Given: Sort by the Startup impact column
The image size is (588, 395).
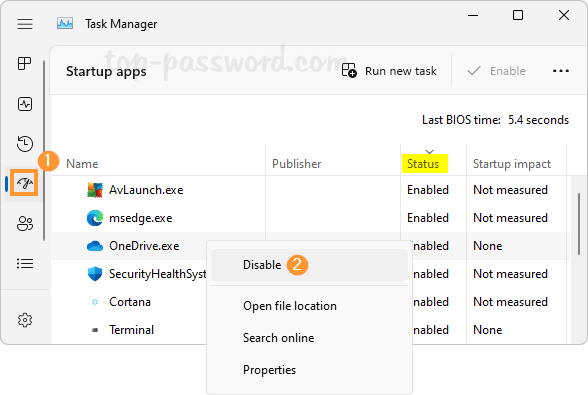Looking at the screenshot, I should [512, 164].
